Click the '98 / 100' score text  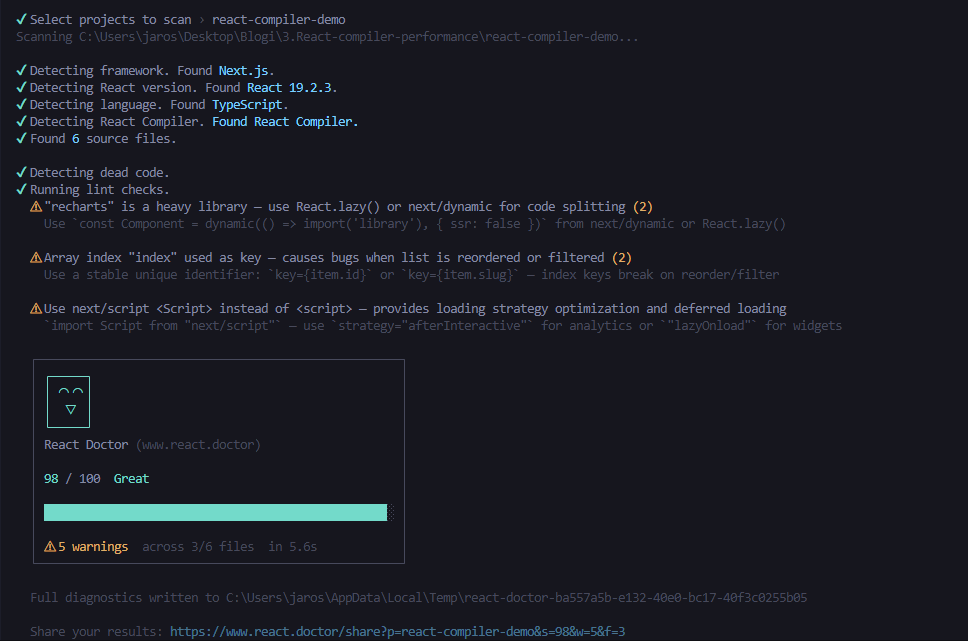pos(72,479)
